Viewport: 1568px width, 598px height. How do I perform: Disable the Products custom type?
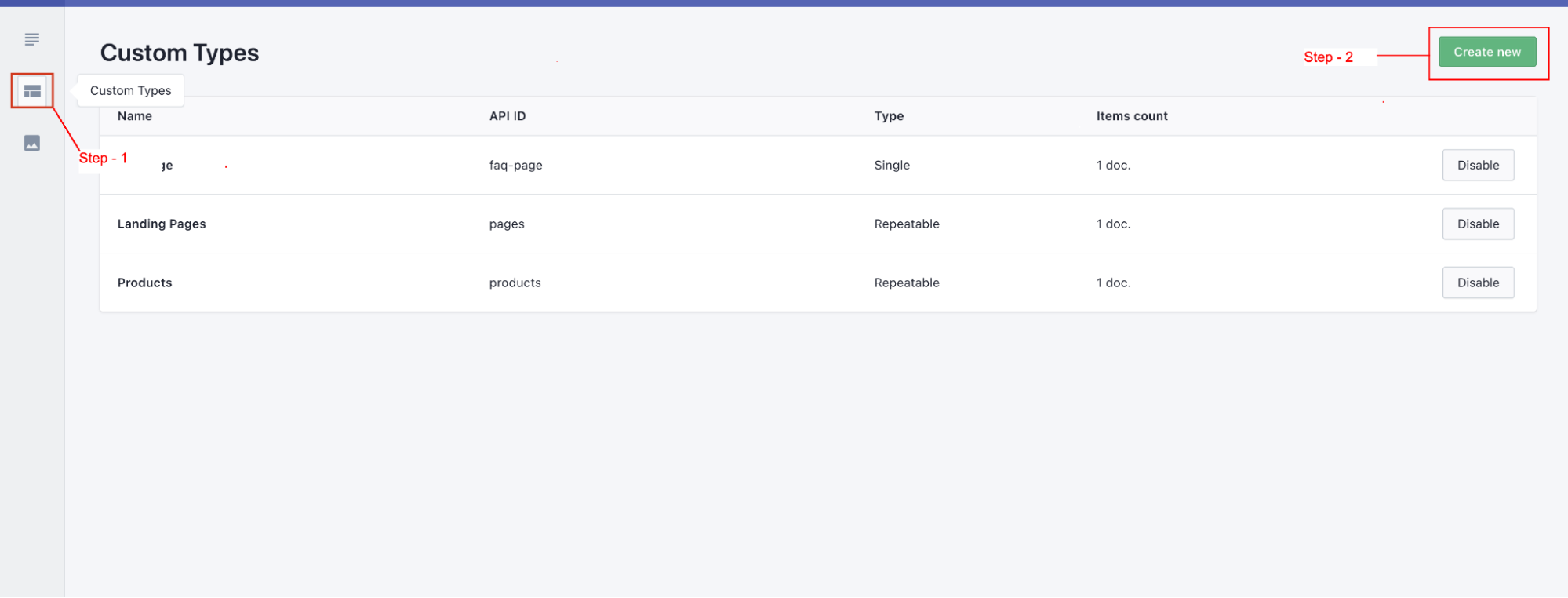[x=1477, y=283]
